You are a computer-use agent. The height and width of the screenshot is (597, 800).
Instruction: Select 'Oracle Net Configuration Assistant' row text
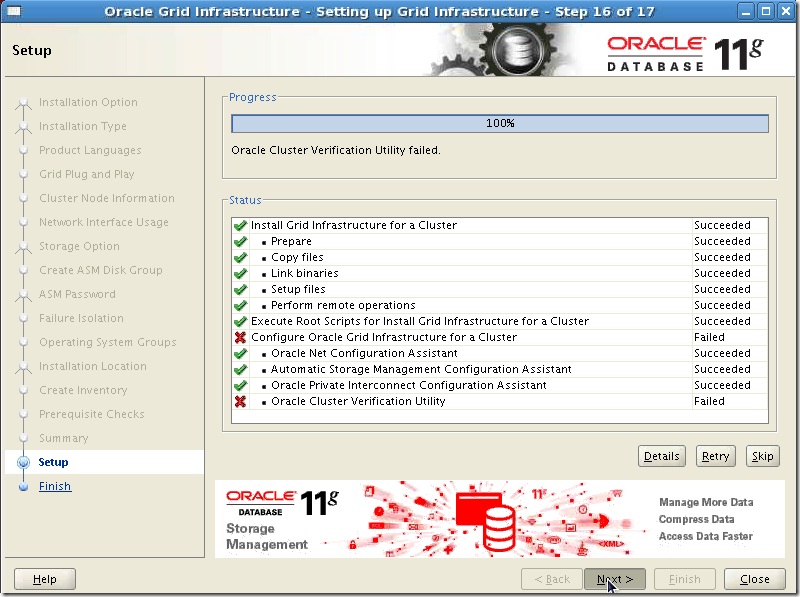(x=364, y=353)
